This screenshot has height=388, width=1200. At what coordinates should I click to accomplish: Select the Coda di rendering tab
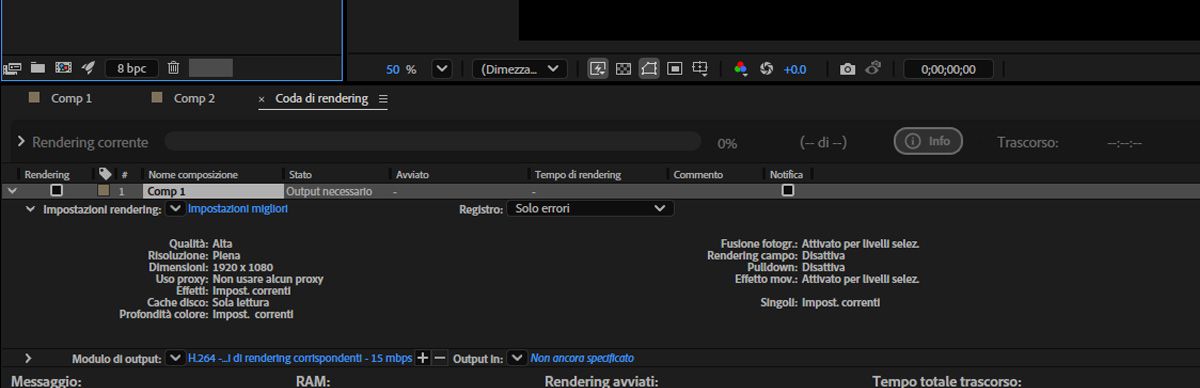pos(321,99)
